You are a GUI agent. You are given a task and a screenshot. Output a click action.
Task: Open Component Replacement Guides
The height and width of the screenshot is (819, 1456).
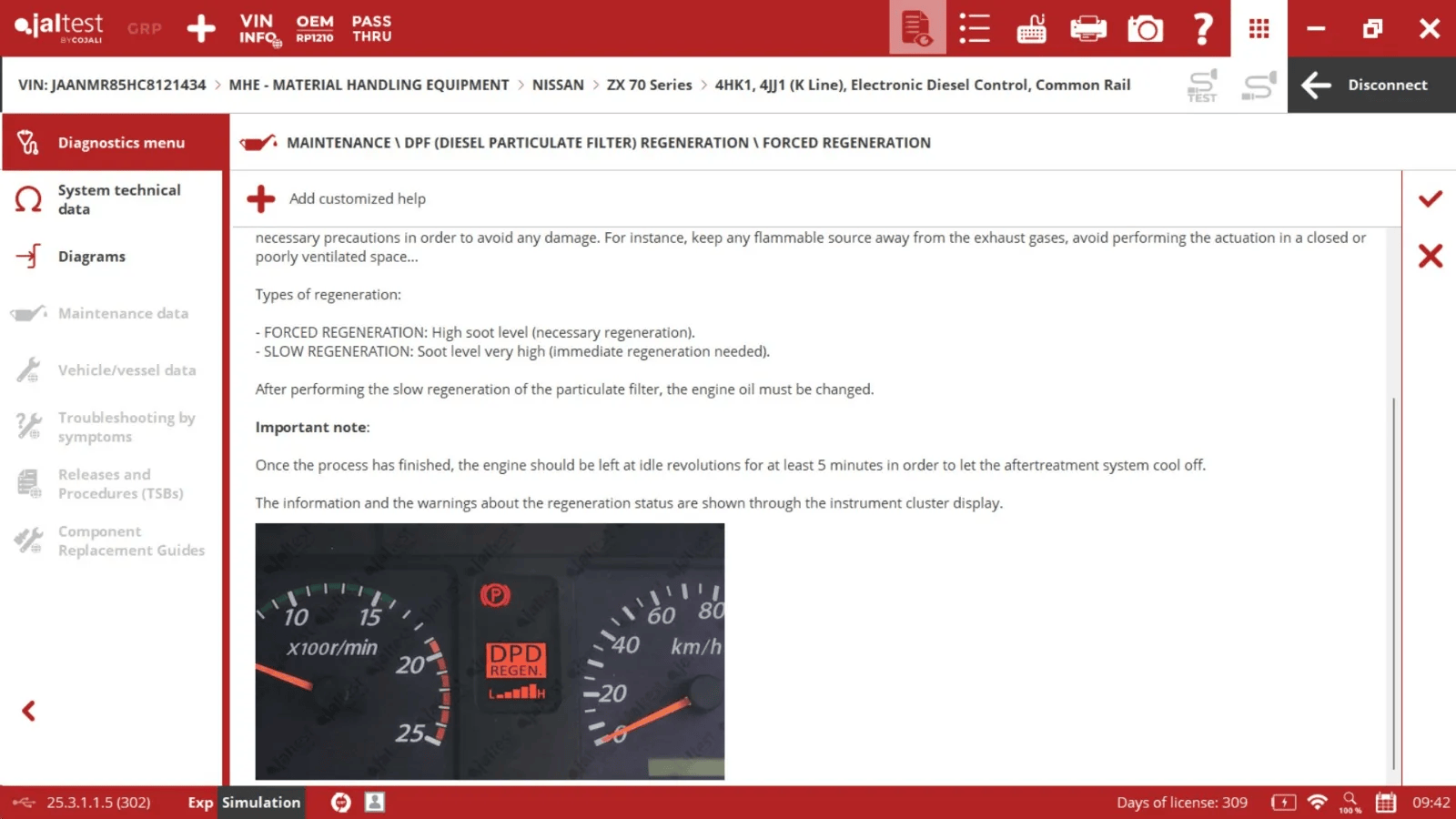tap(113, 541)
